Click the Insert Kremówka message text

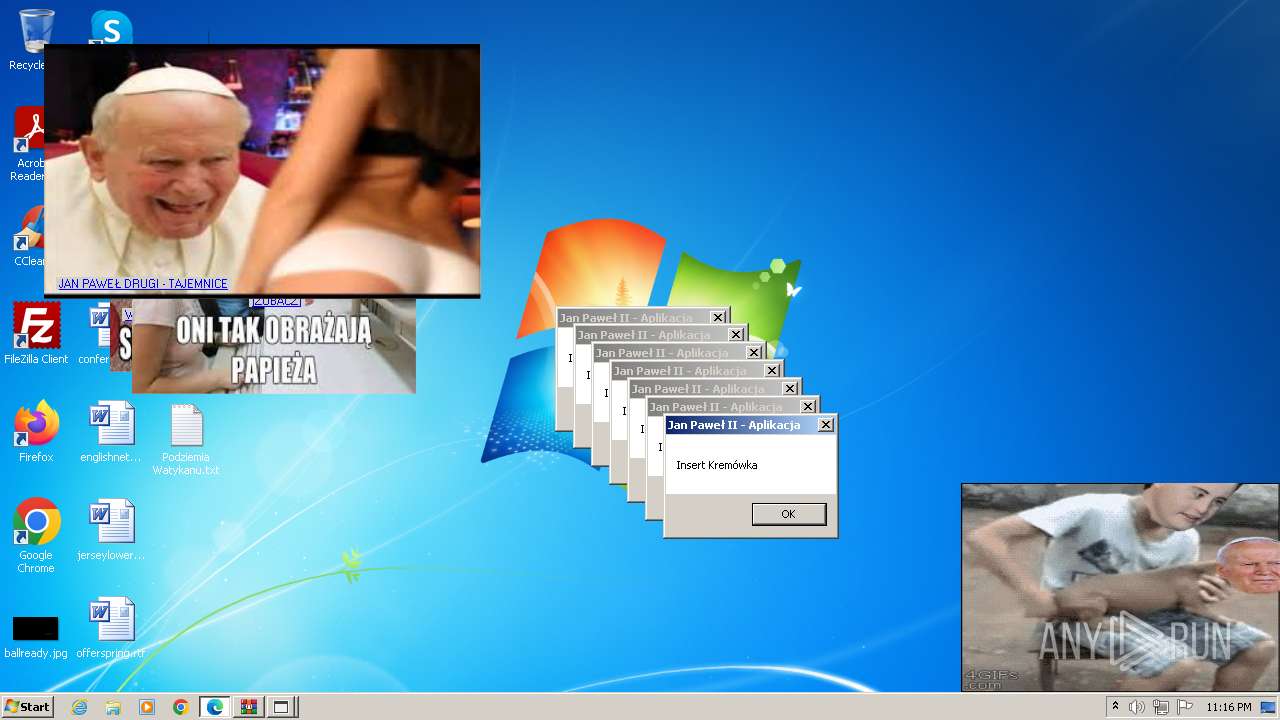tap(717, 465)
